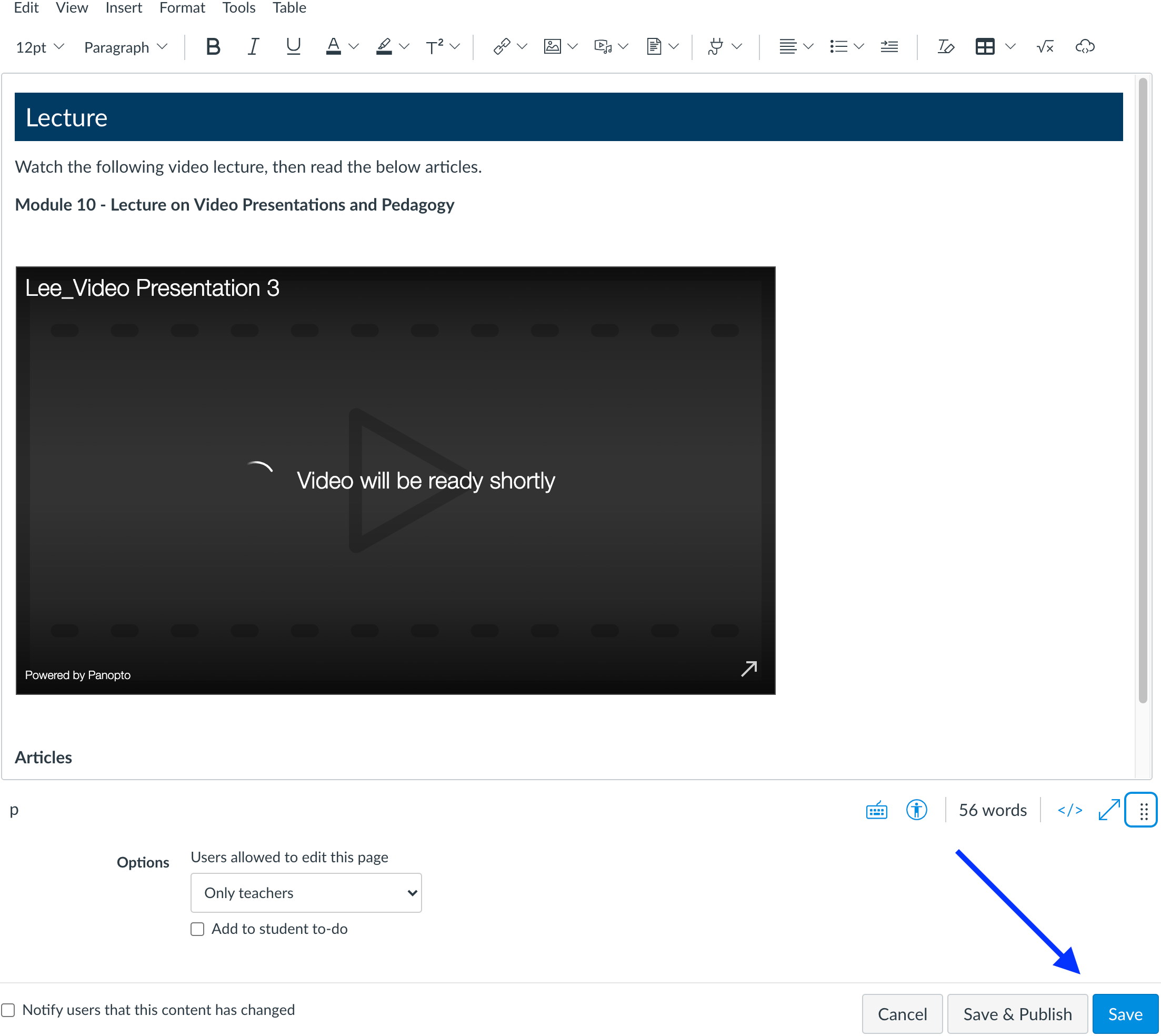Expand media options chevron
This screenshot has height=1036, width=1161.
click(623, 47)
